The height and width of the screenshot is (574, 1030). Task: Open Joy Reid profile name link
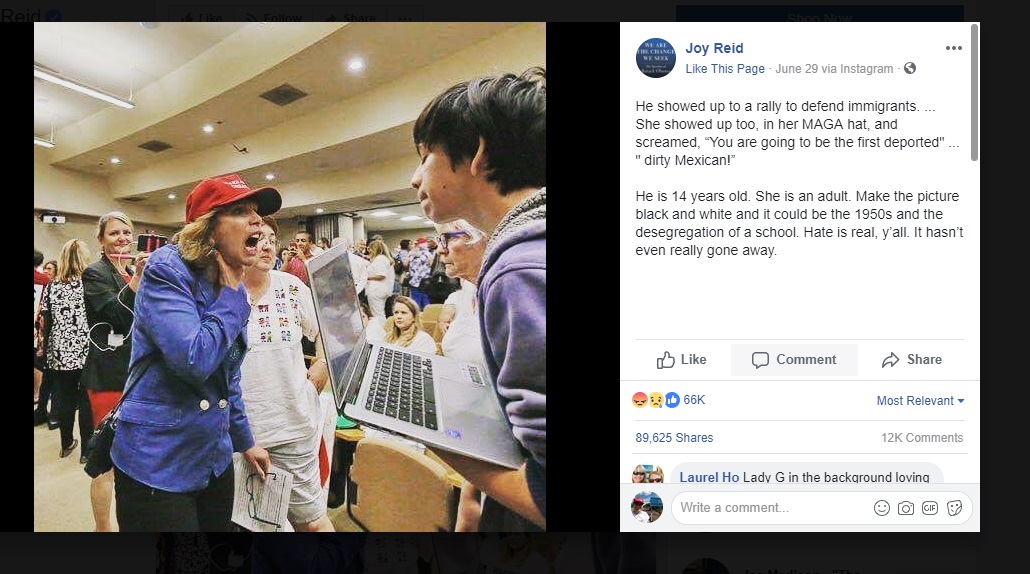[714, 48]
